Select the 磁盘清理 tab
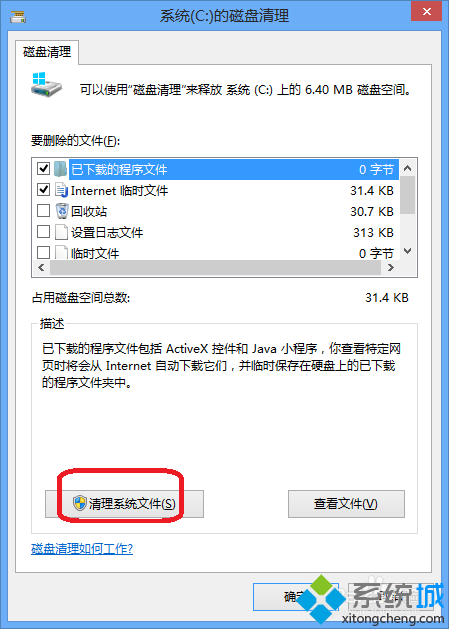 pos(47,52)
